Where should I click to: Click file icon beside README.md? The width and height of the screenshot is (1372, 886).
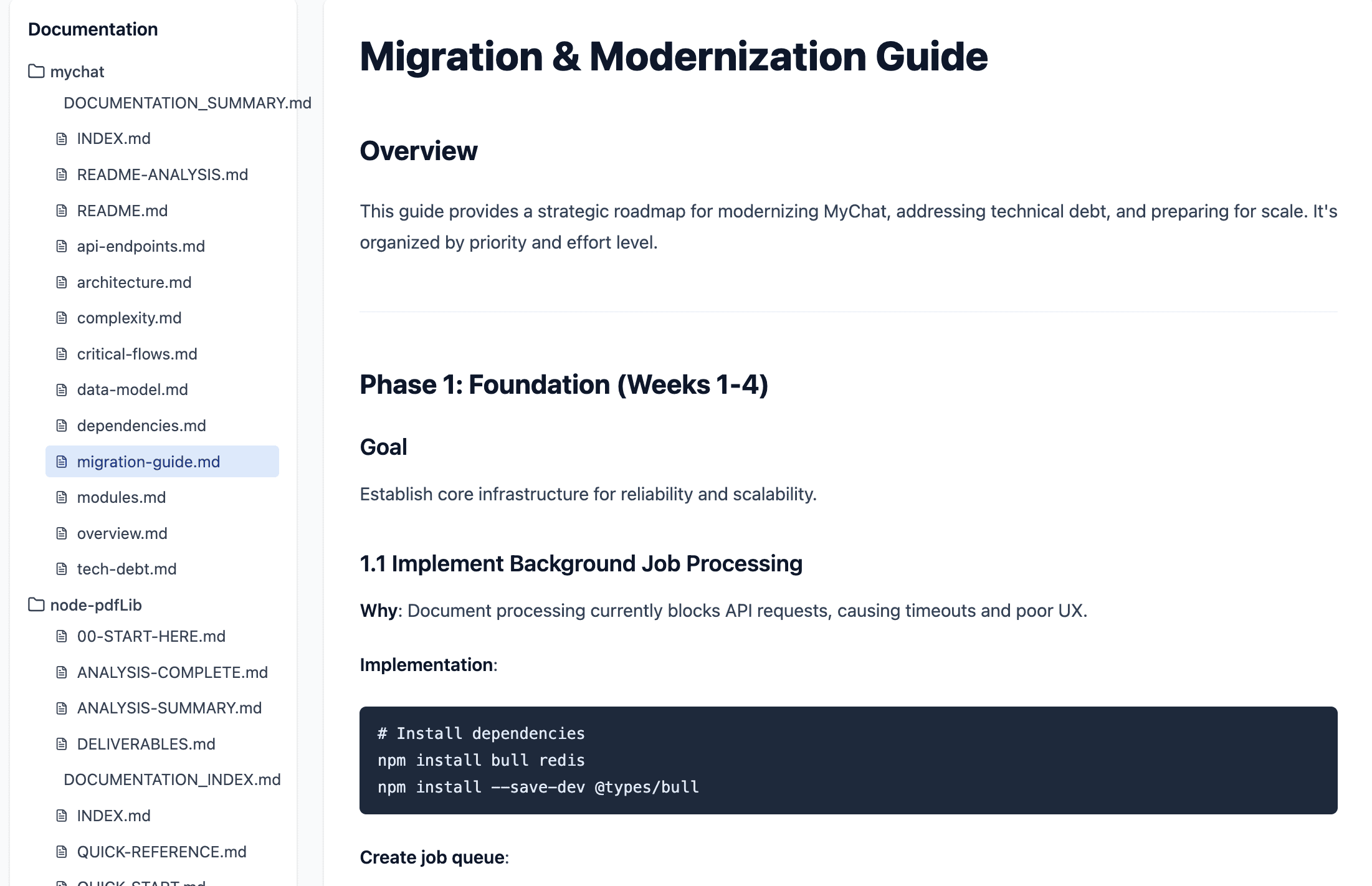click(62, 211)
